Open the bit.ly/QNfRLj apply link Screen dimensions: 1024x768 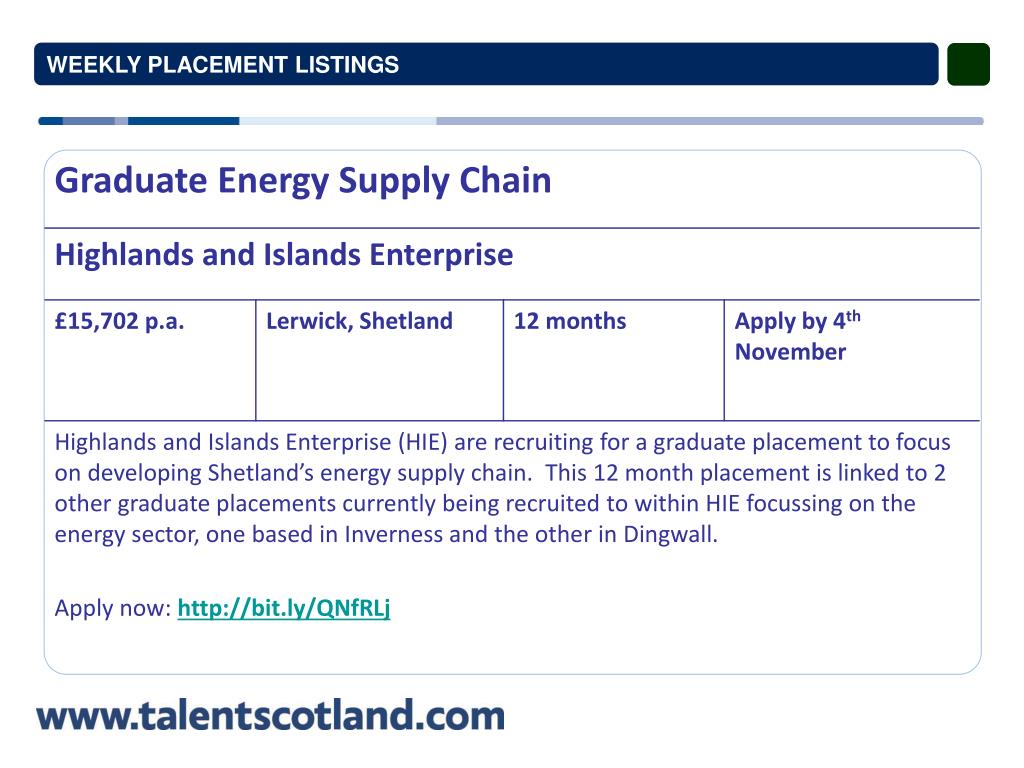[283, 608]
